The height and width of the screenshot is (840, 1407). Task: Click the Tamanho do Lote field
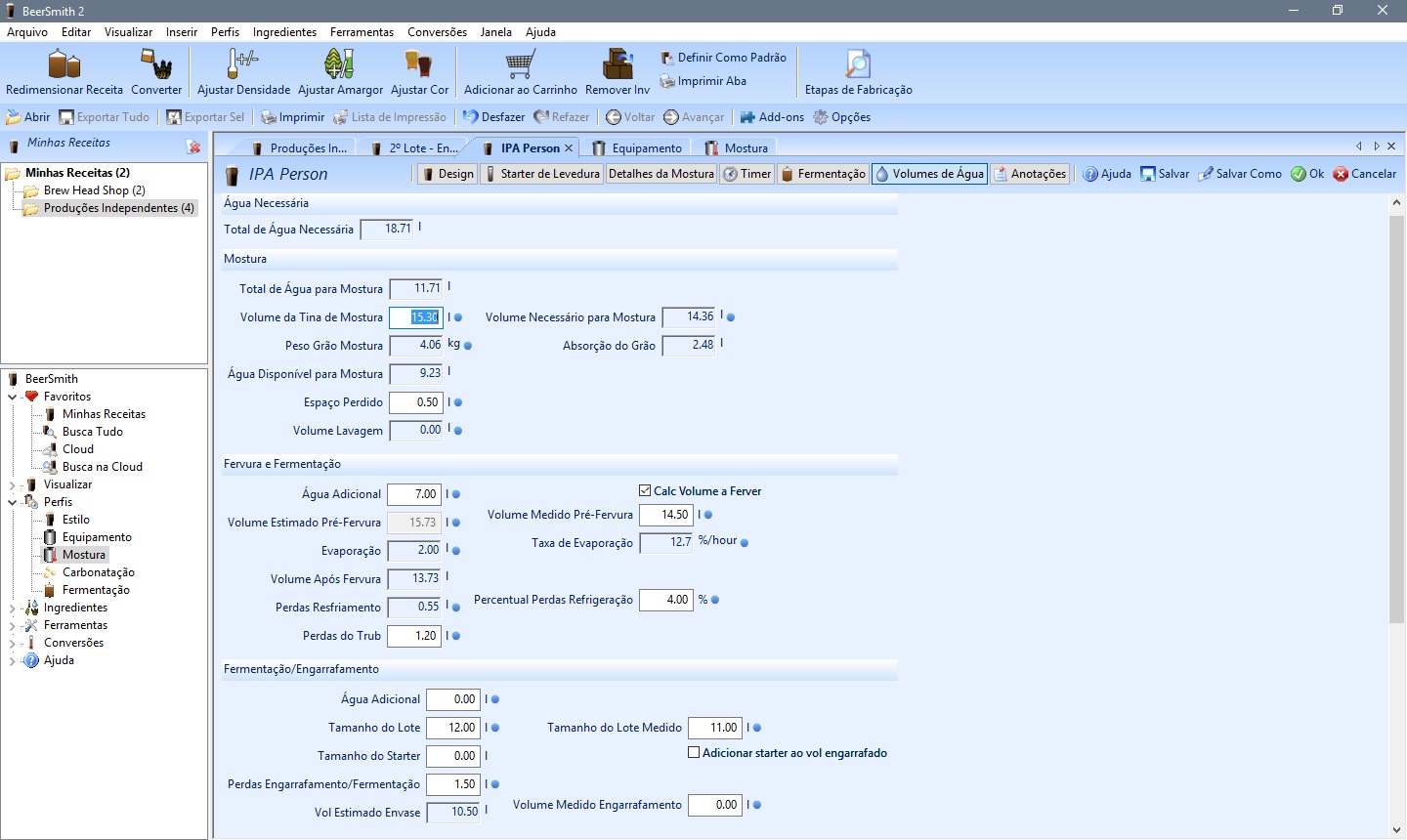pyautogui.click(x=453, y=728)
